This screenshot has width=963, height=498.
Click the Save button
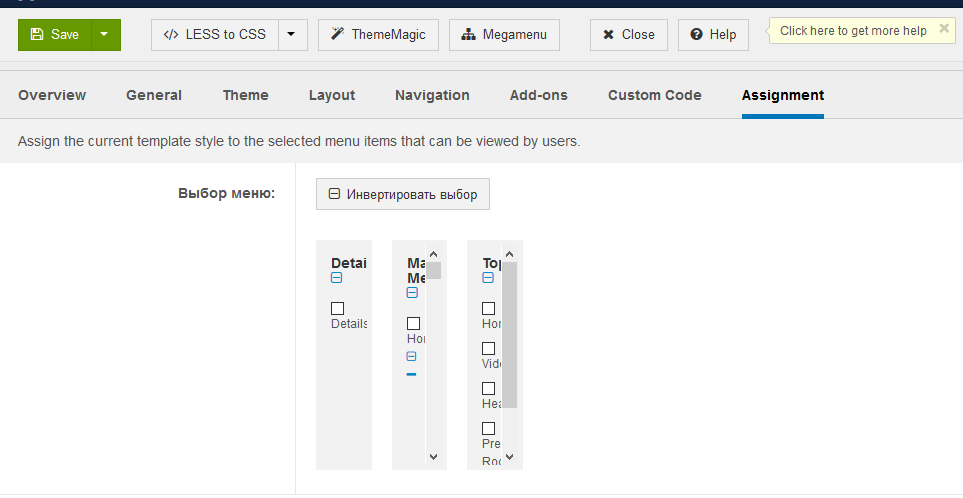[55, 34]
